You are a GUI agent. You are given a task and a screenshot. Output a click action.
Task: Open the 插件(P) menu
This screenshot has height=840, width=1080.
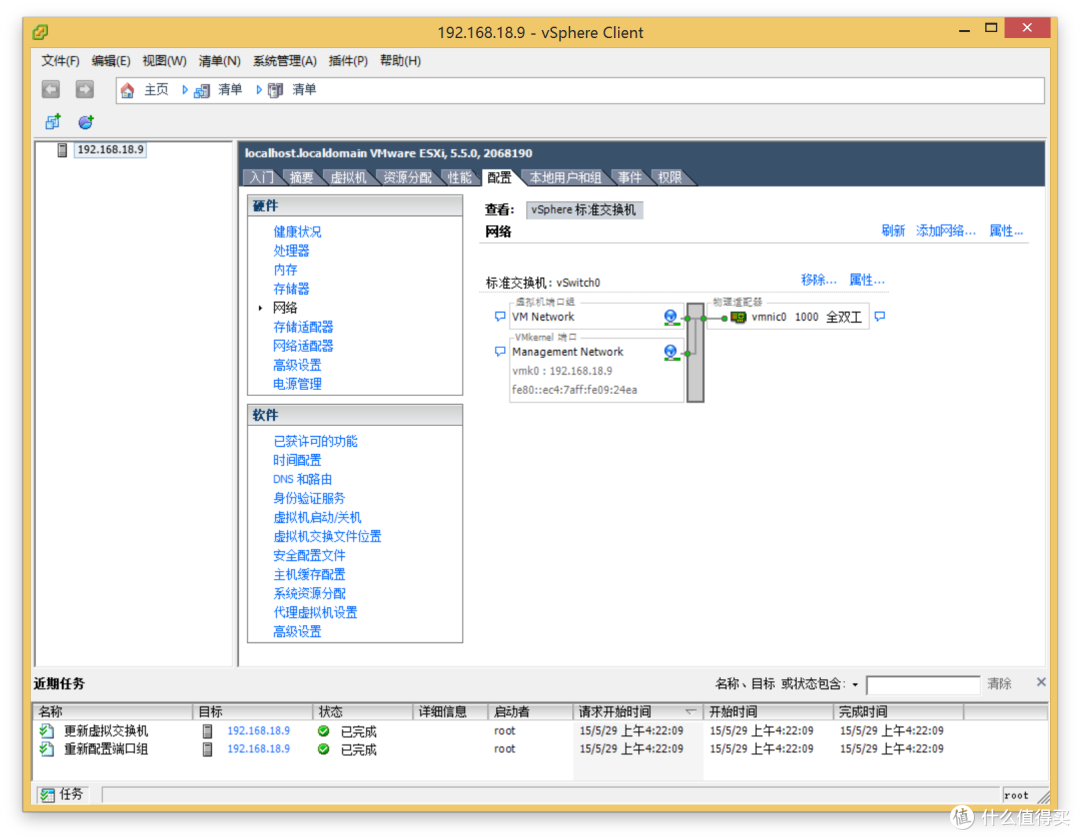point(348,61)
